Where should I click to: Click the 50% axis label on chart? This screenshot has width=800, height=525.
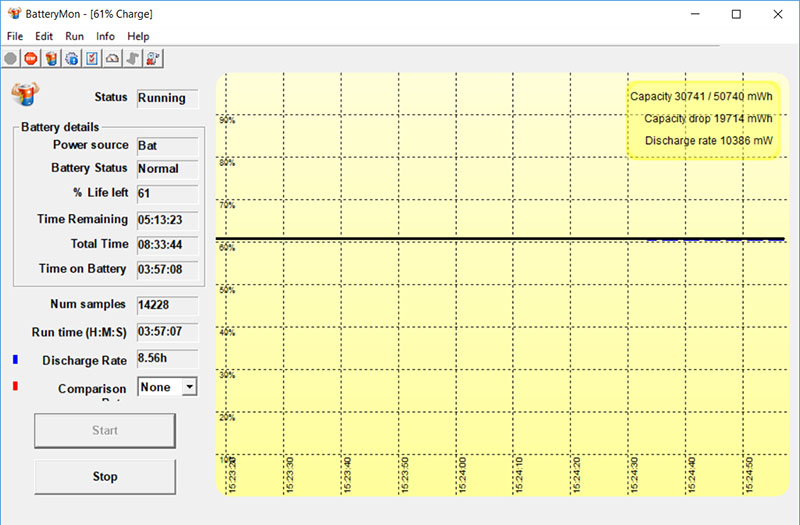227,290
